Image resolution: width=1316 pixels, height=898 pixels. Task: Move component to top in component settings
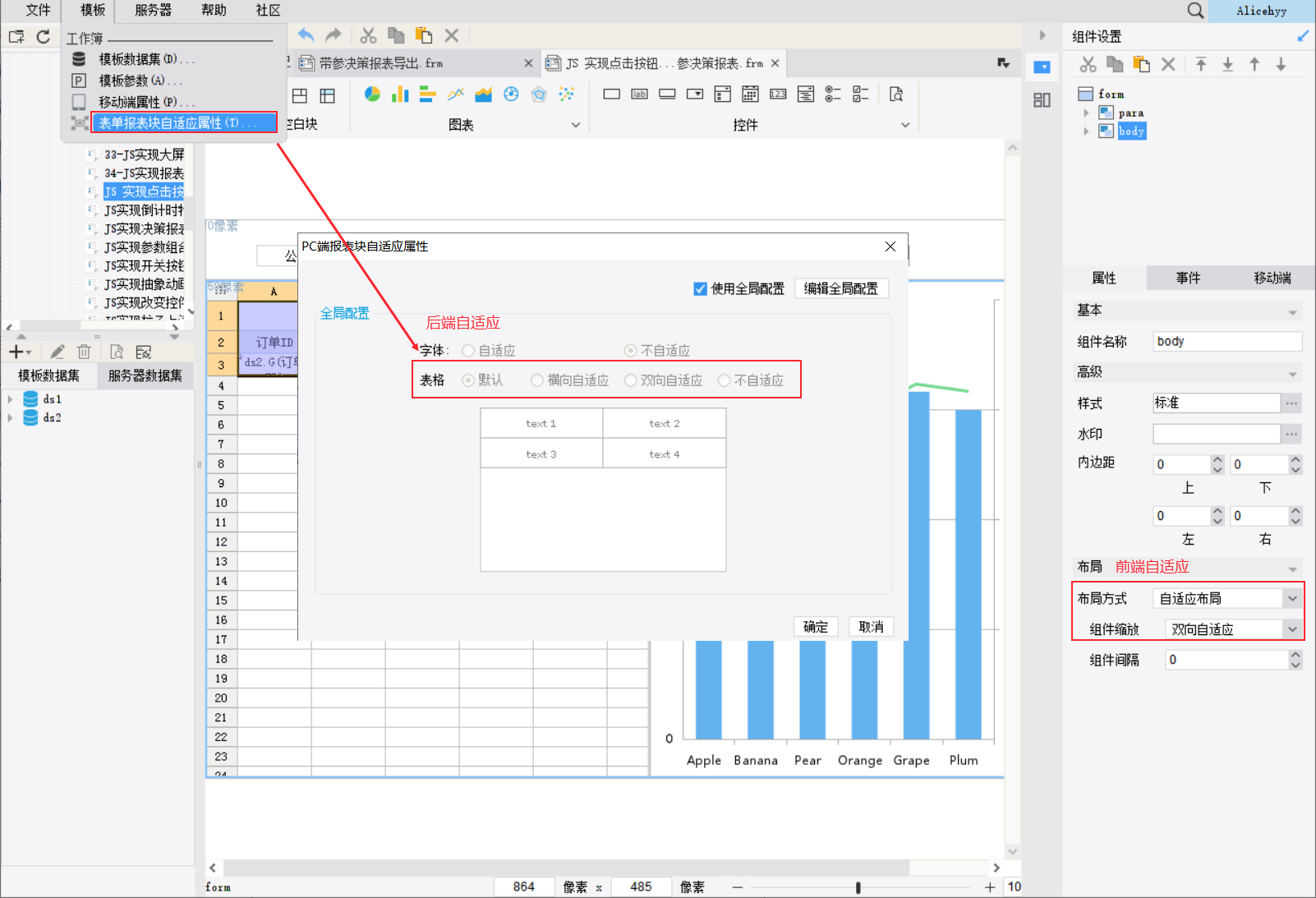click(1201, 64)
